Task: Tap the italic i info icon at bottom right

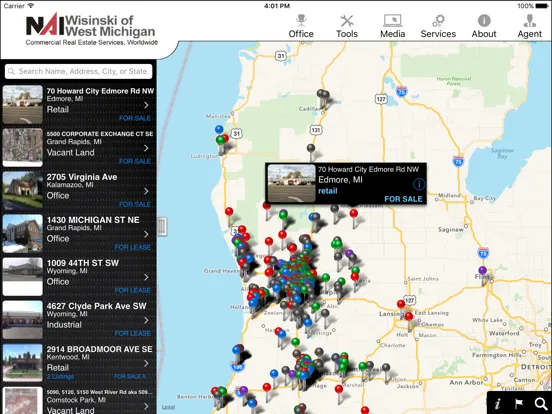Action: pos(498,403)
